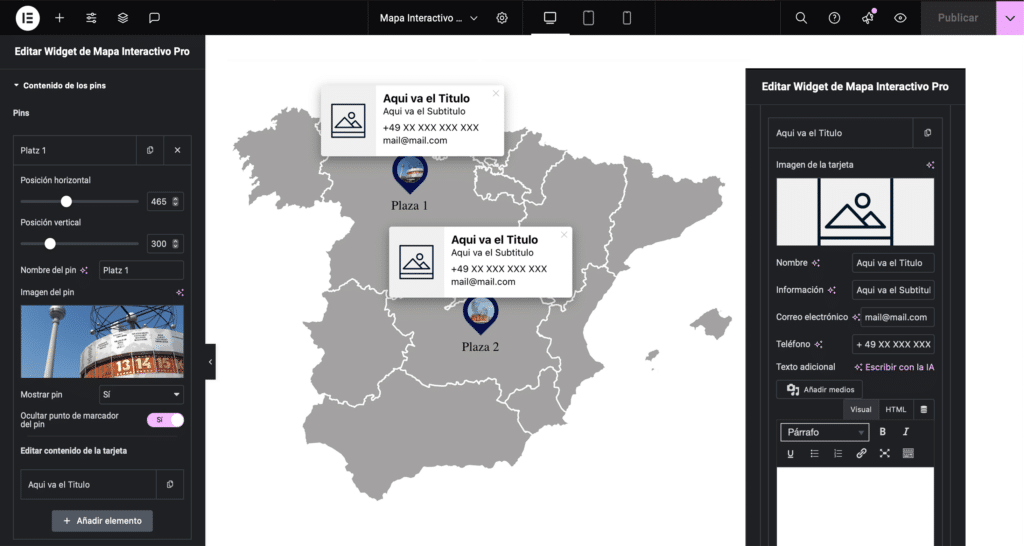1024x546 pixels.
Task: Open the notes comment icon
Action: point(154,18)
